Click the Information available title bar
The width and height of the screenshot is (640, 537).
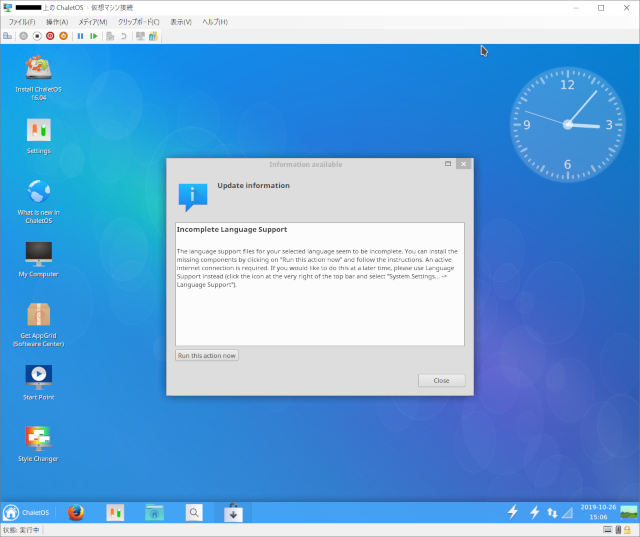(x=306, y=164)
